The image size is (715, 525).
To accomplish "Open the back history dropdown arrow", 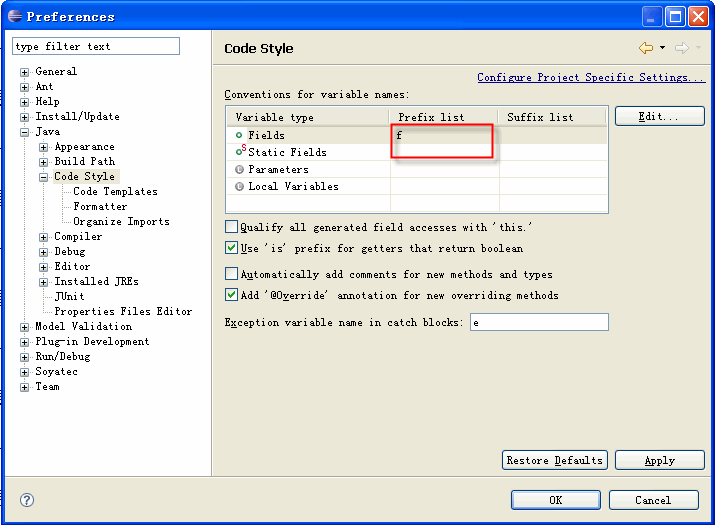I will pos(663,47).
